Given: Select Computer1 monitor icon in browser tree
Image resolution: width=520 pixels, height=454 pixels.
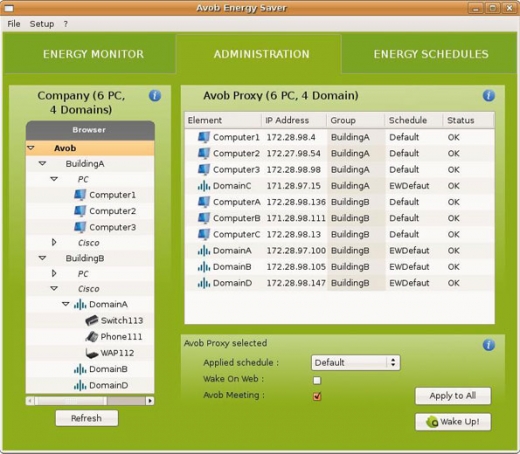Looking at the screenshot, I should (80, 195).
